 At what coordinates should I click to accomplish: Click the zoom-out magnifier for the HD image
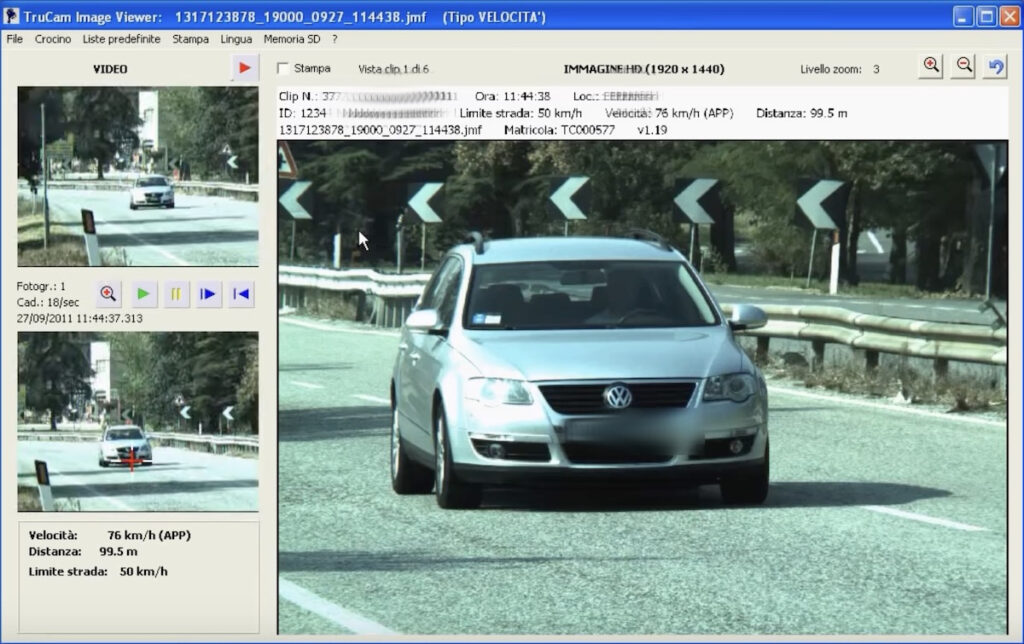click(962, 64)
